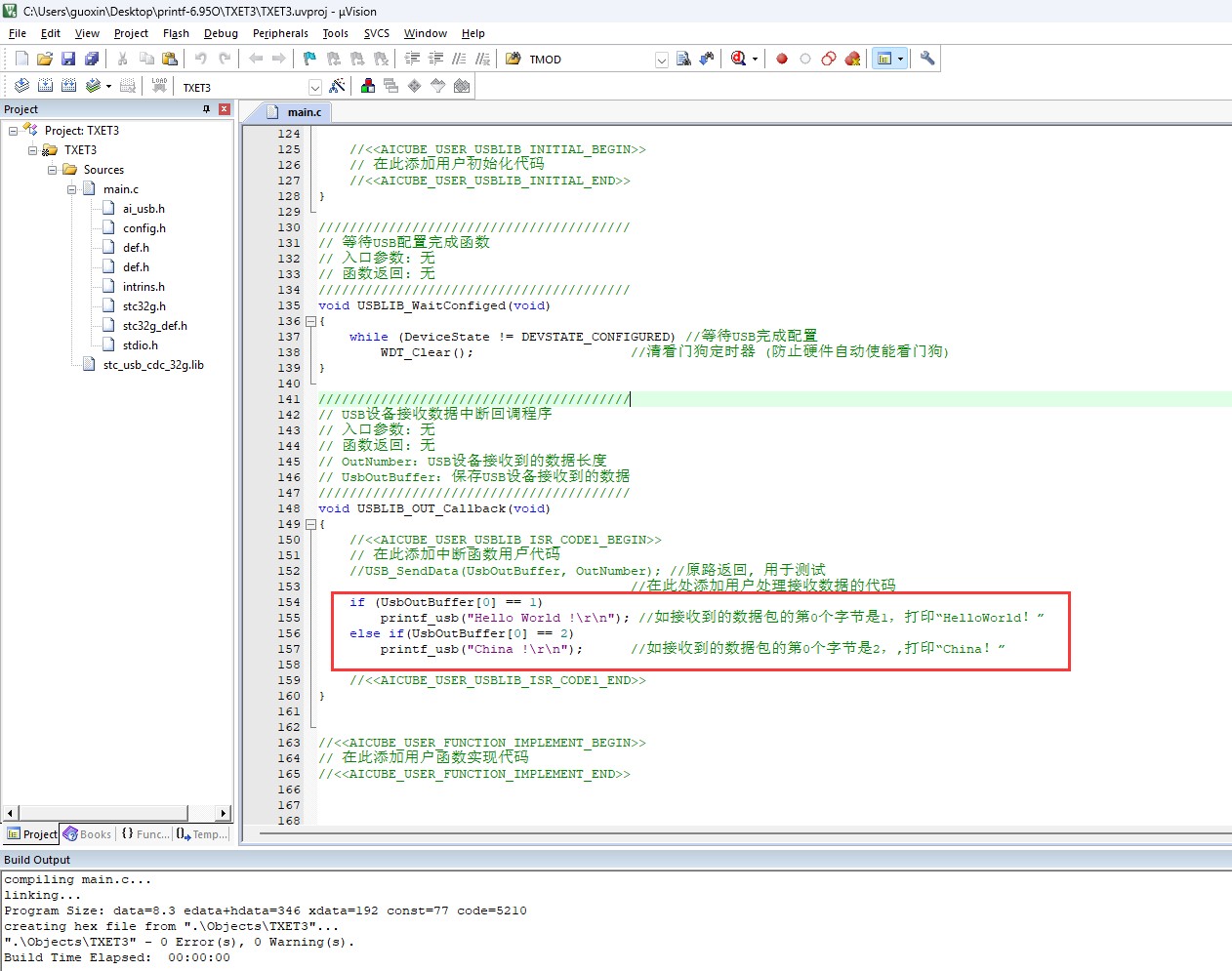The image size is (1232, 971).
Task: Collapse the USBLIB_WaitConfiged function fold box
Action: tap(310, 321)
